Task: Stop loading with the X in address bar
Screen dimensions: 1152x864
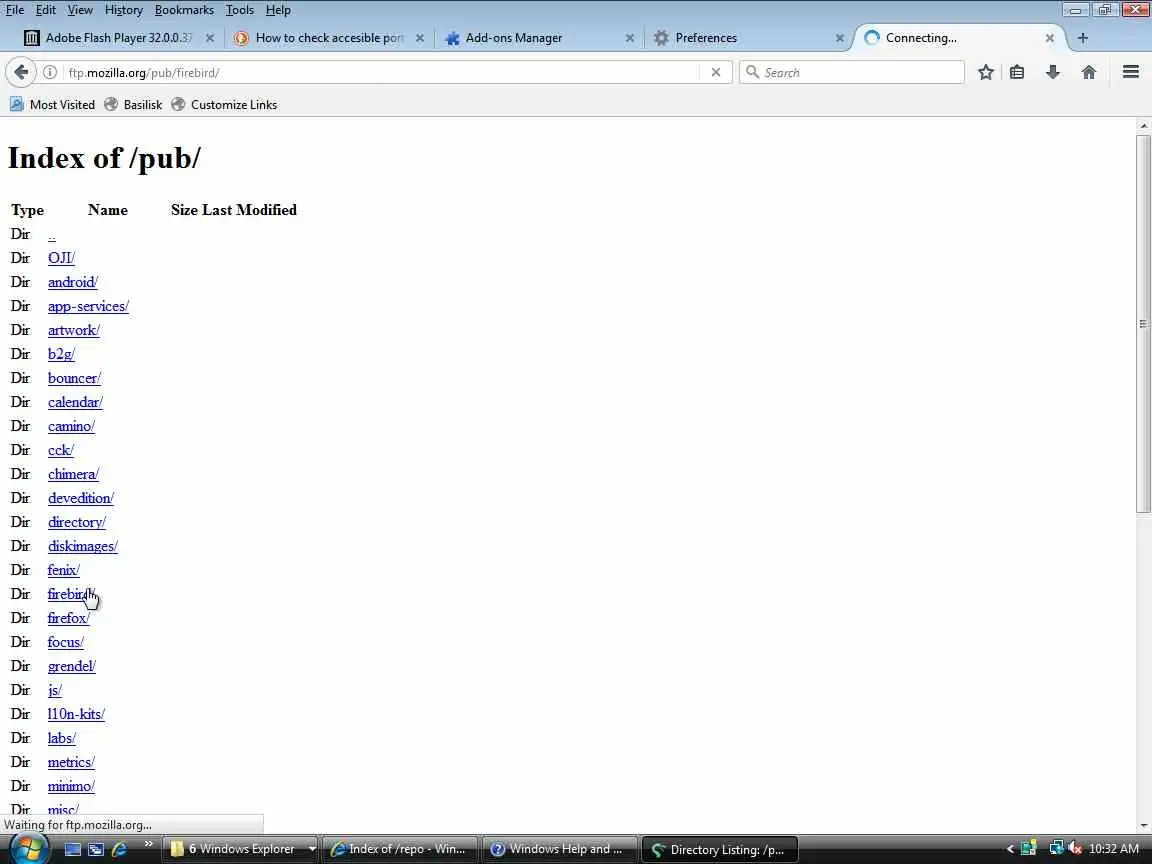Action: (716, 72)
